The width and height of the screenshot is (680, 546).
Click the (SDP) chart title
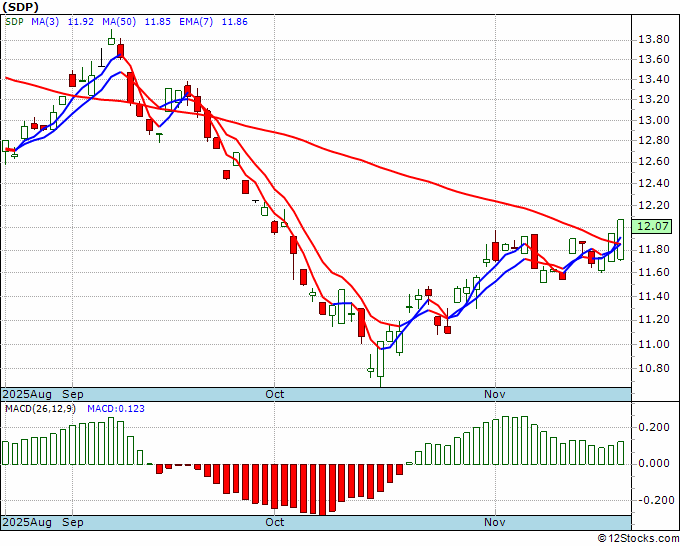click(x=20, y=7)
